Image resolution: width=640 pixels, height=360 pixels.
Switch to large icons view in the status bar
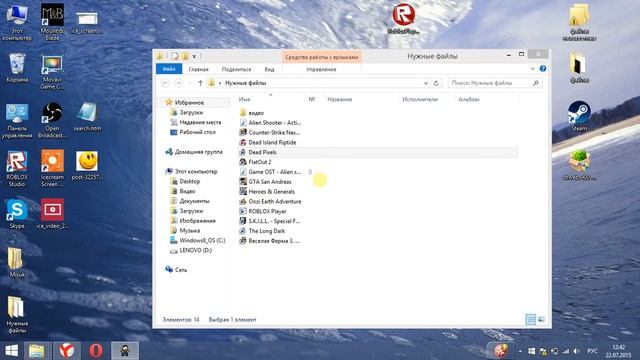(541, 320)
